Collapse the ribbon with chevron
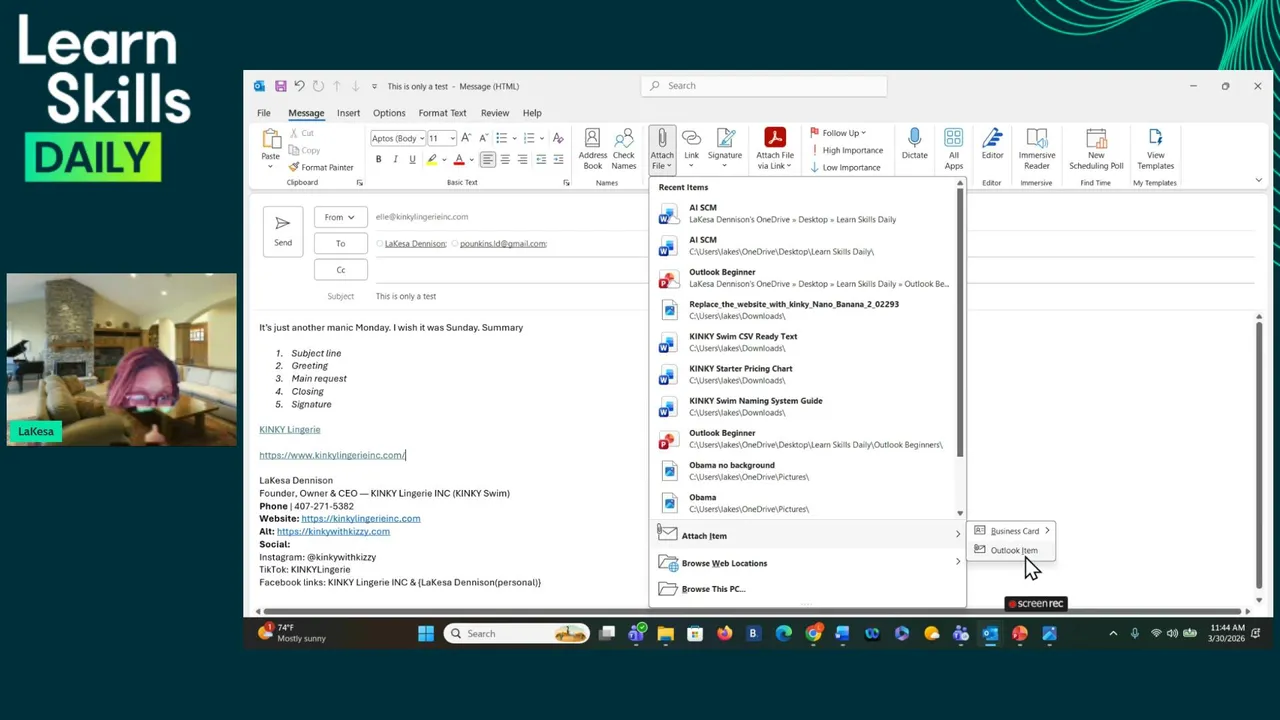Image resolution: width=1280 pixels, height=720 pixels. 1259,181
